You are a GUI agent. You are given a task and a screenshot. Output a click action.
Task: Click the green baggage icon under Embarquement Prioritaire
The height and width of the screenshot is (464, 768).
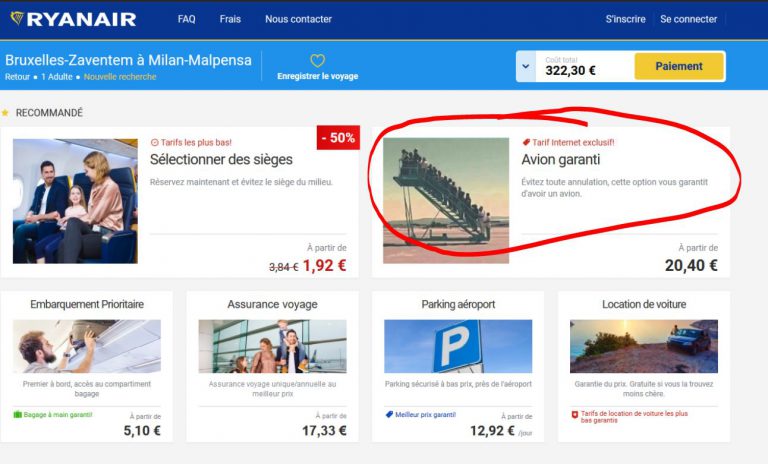point(18,415)
